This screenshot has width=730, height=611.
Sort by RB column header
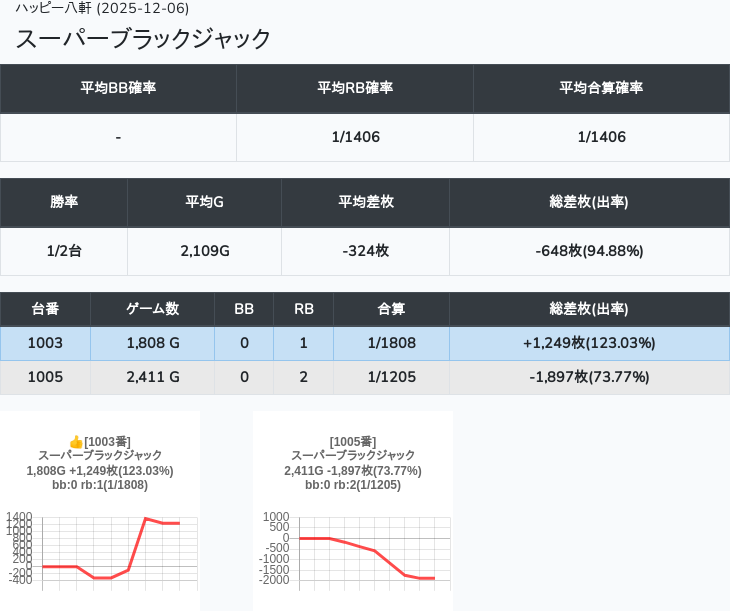point(303,309)
